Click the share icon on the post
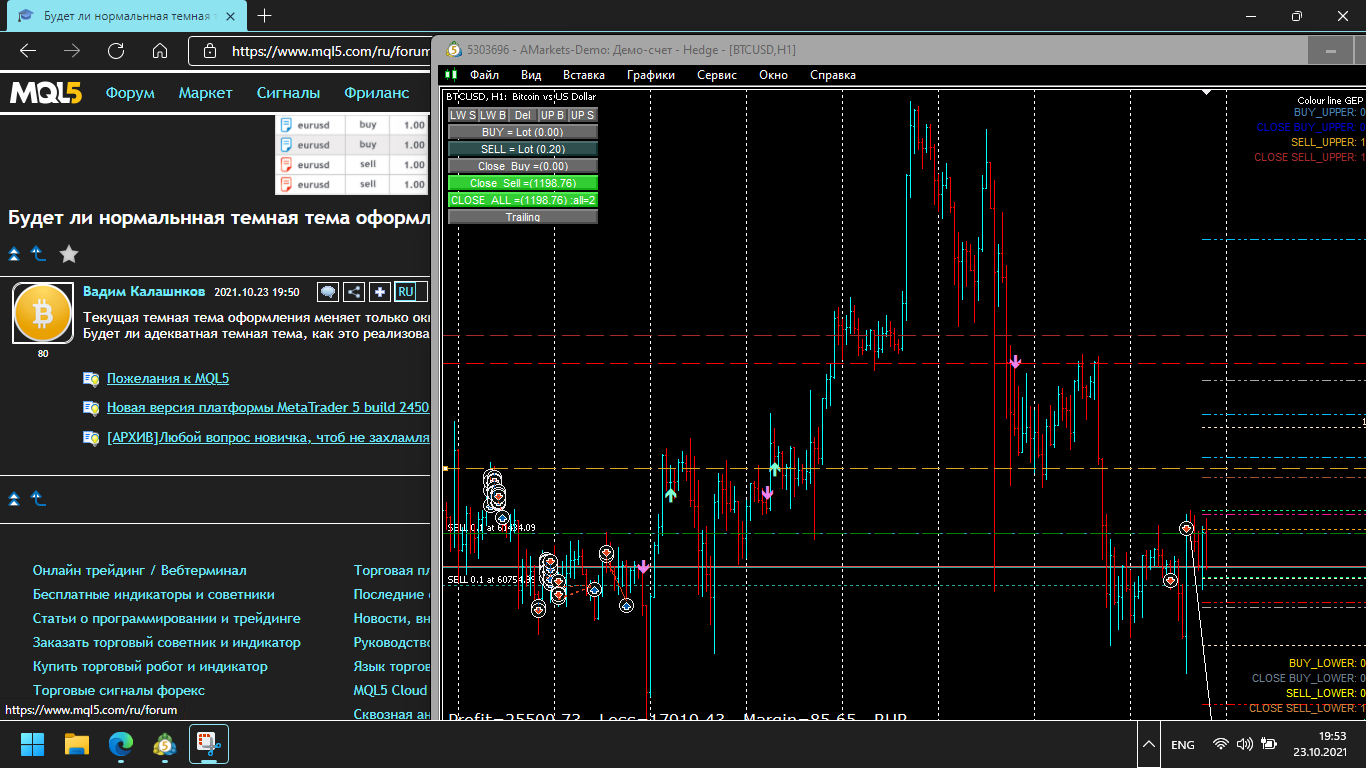The width and height of the screenshot is (1366, 768). 354,292
